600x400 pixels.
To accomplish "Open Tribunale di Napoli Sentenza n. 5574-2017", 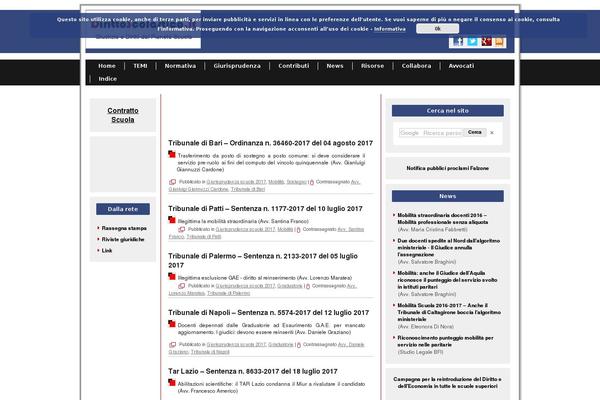I will click(268, 313).
